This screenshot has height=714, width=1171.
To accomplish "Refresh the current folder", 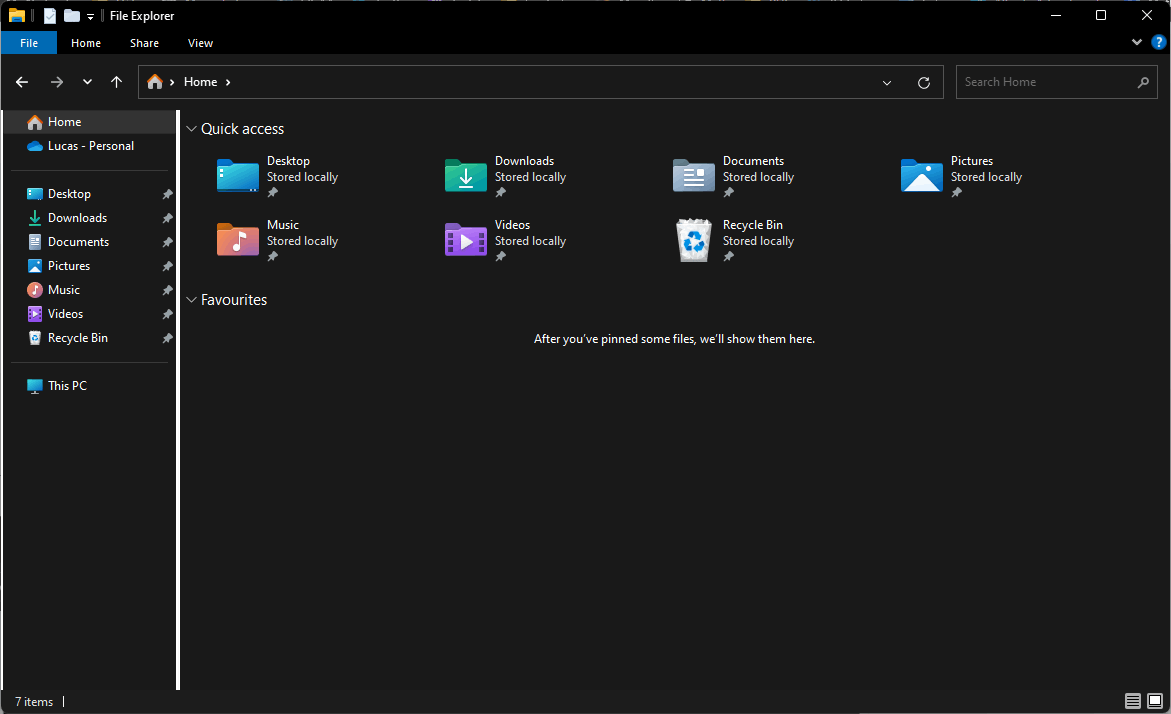I will click(x=923, y=82).
